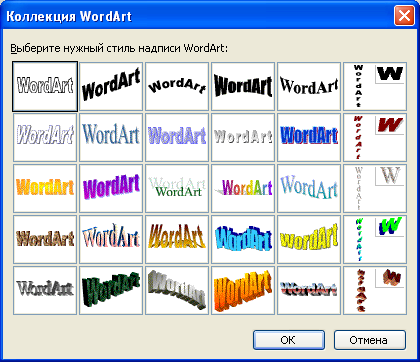This screenshot has height=362, width=420.
Task: Select the white outlined WordArt style
Action: pyautogui.click(x=45, y=86)
